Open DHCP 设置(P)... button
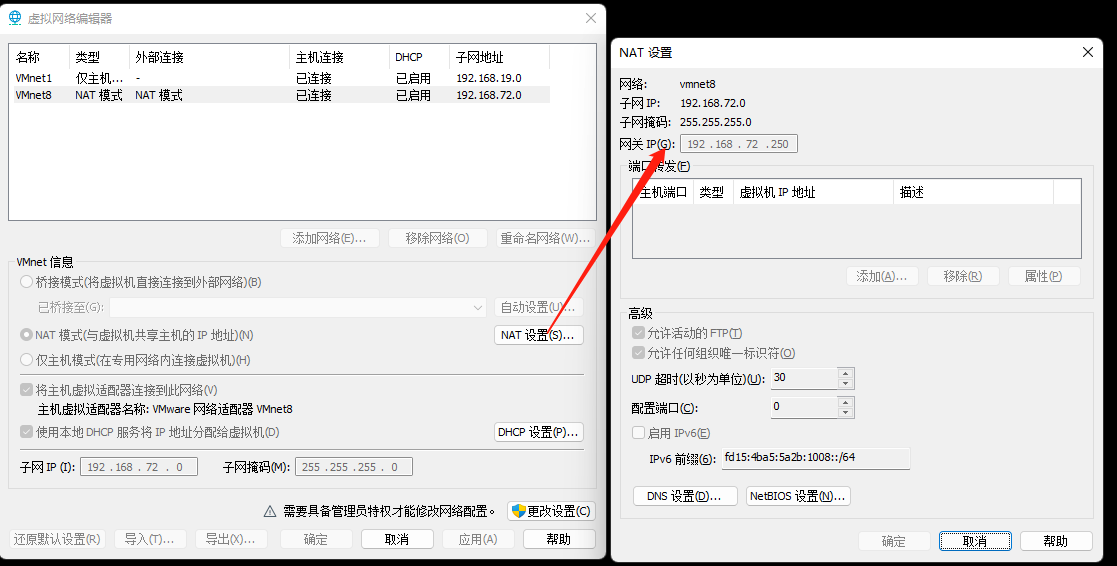 click(x=539, y=432)
